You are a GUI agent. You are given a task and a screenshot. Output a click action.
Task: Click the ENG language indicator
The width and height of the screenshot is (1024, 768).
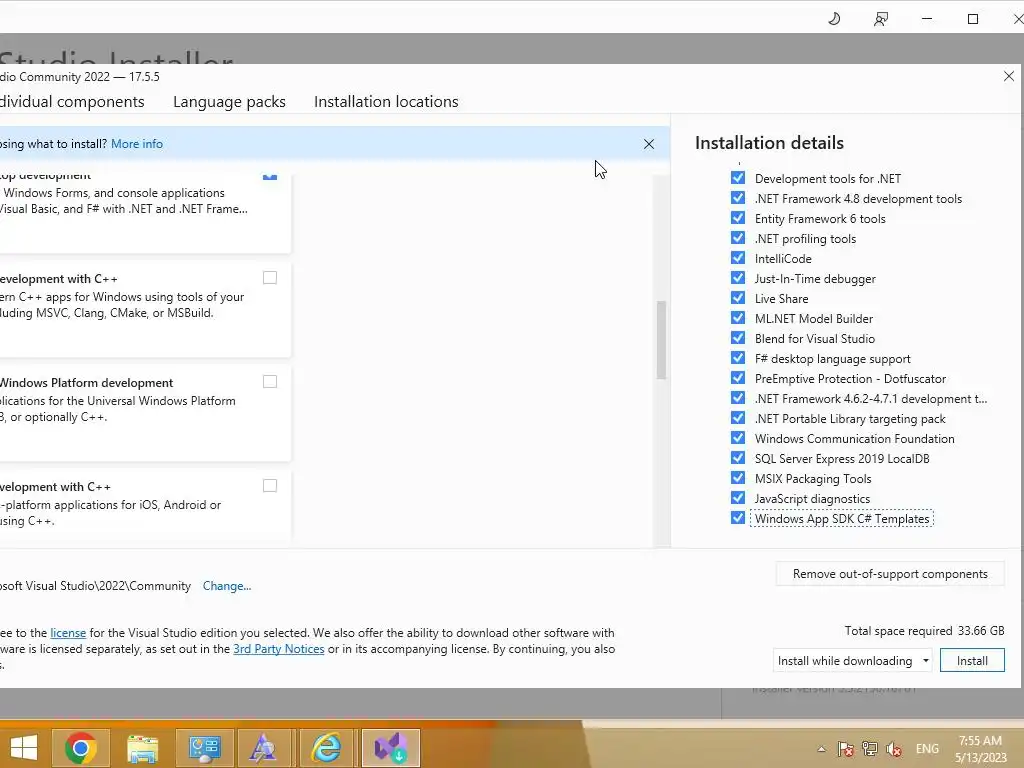(x=927, y=749)
